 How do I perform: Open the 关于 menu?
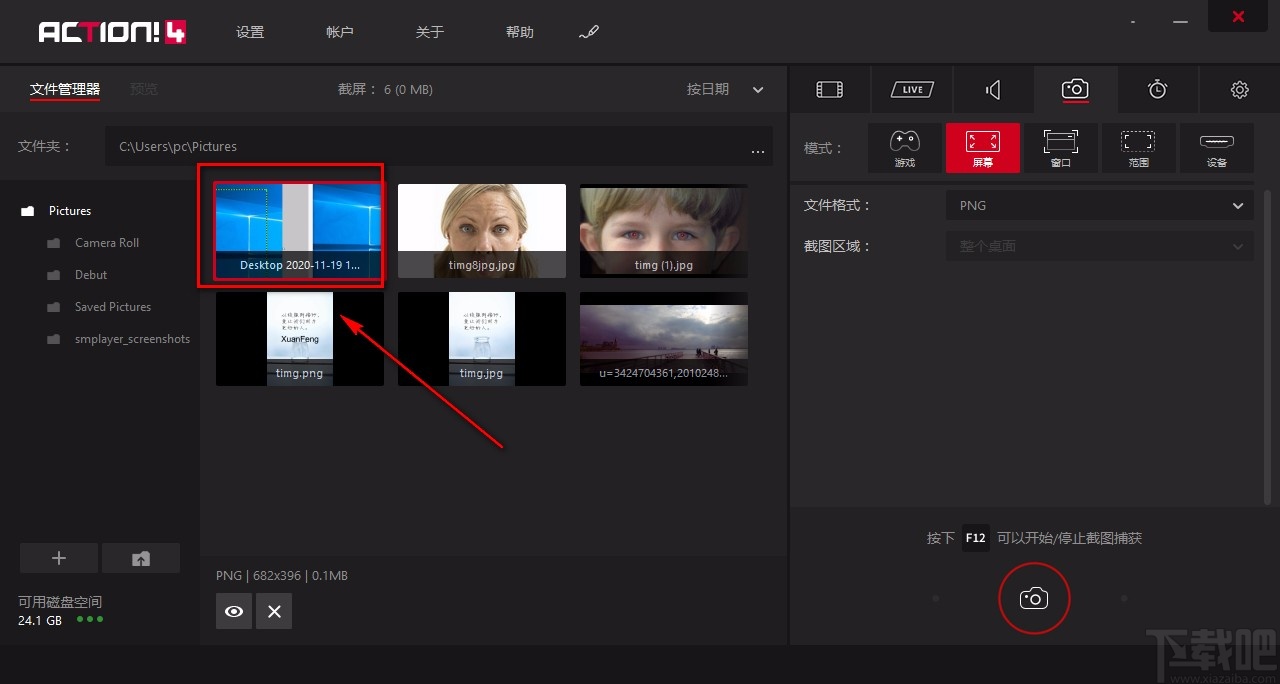point(430,32)
